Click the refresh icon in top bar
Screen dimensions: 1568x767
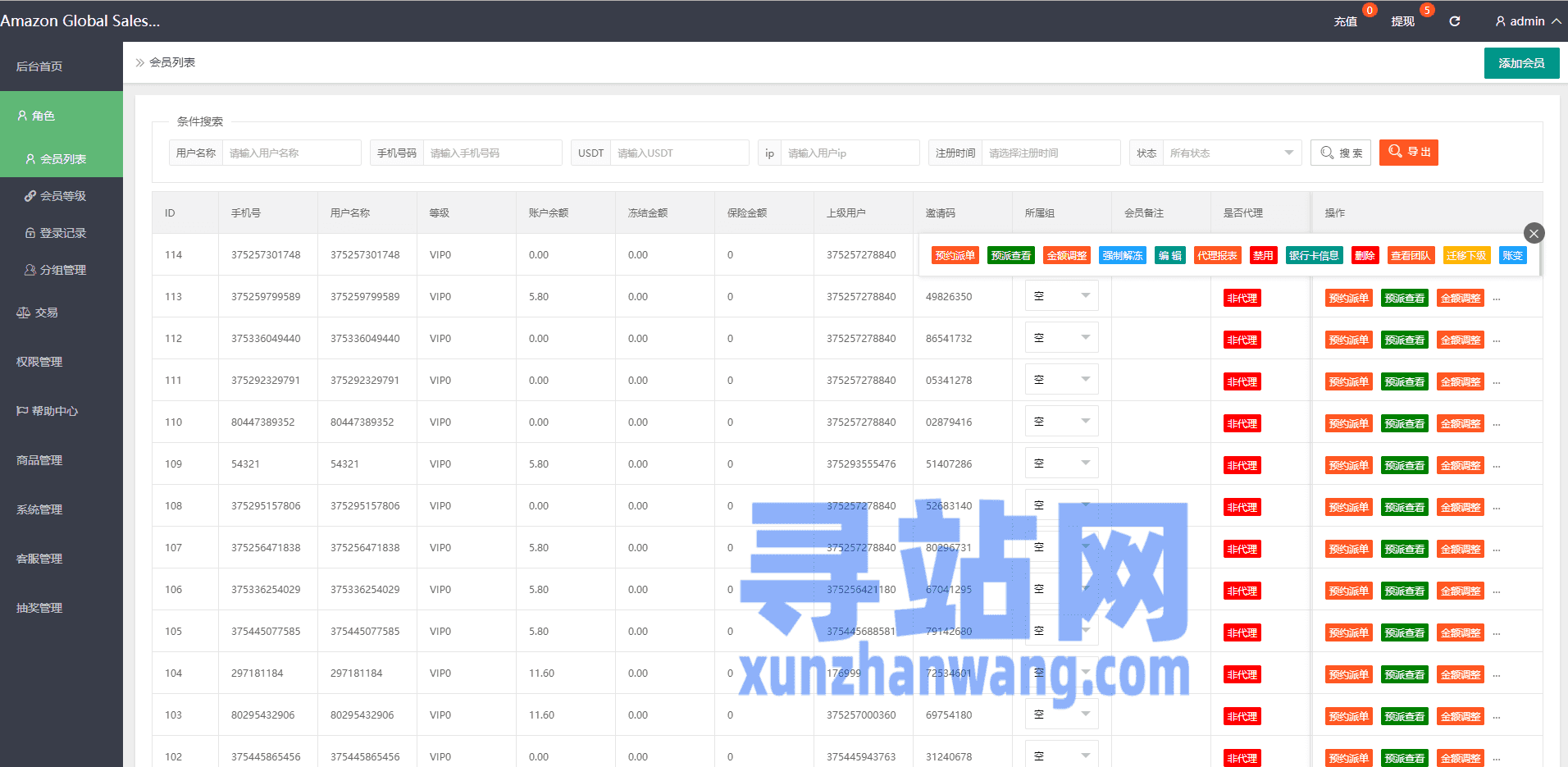1454,21
